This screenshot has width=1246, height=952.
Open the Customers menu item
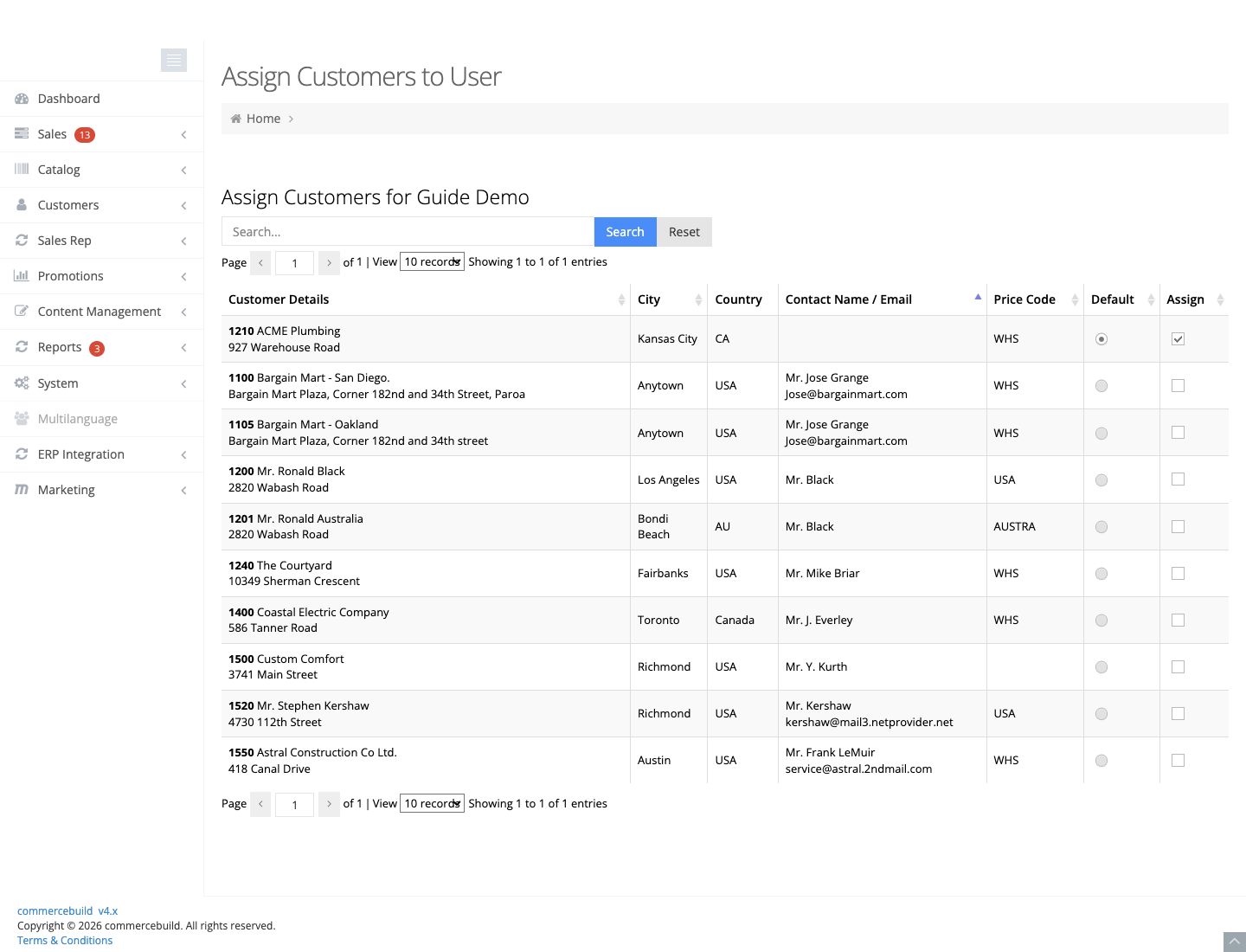[x=101, y=205]
